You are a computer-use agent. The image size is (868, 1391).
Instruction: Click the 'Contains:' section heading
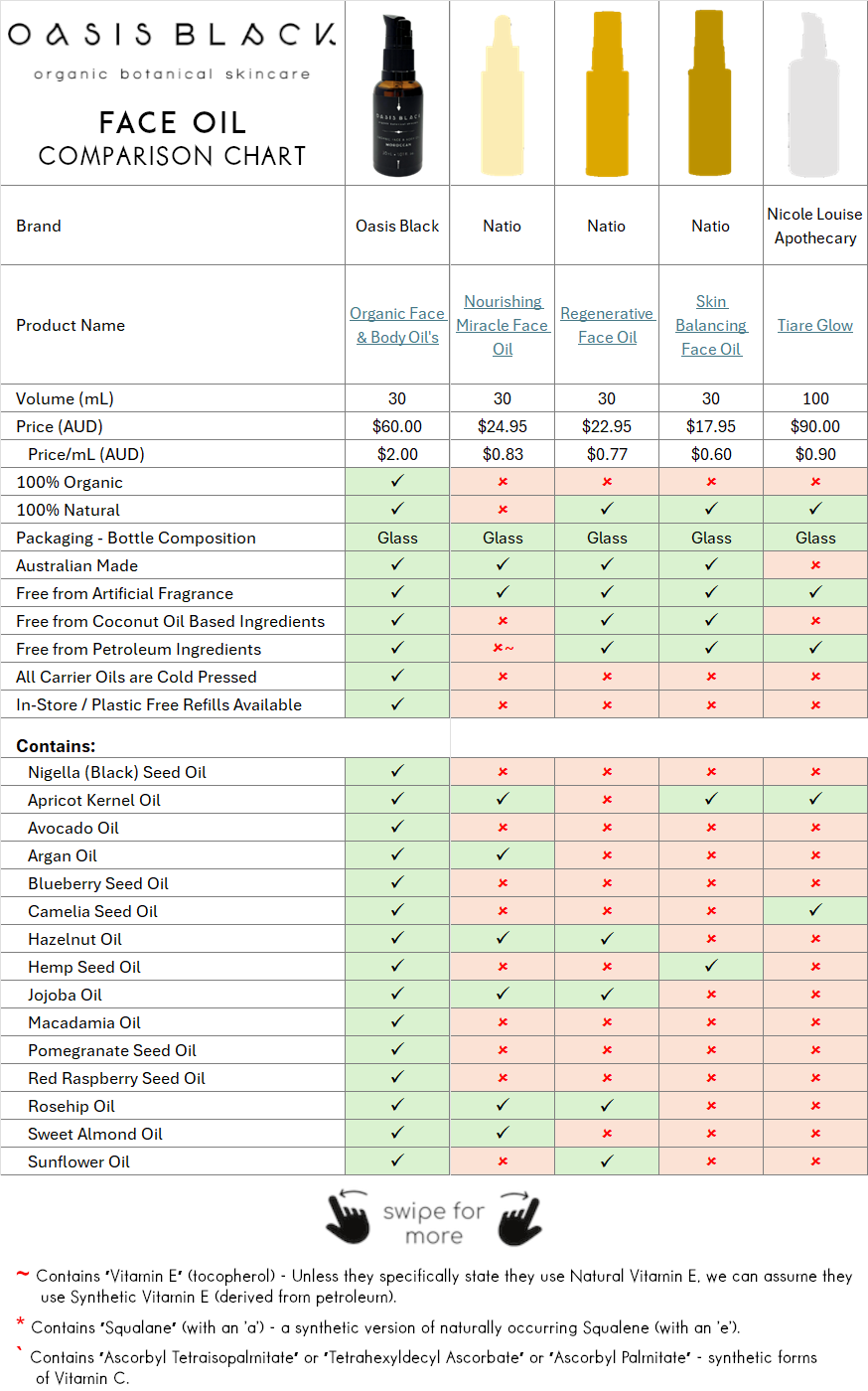tap(56, 746)
